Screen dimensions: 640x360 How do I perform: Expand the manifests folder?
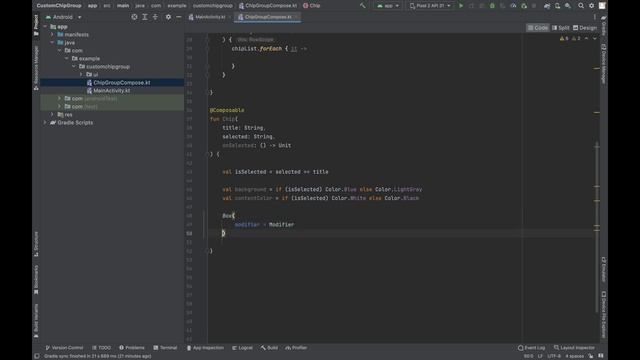pos(52,35)
